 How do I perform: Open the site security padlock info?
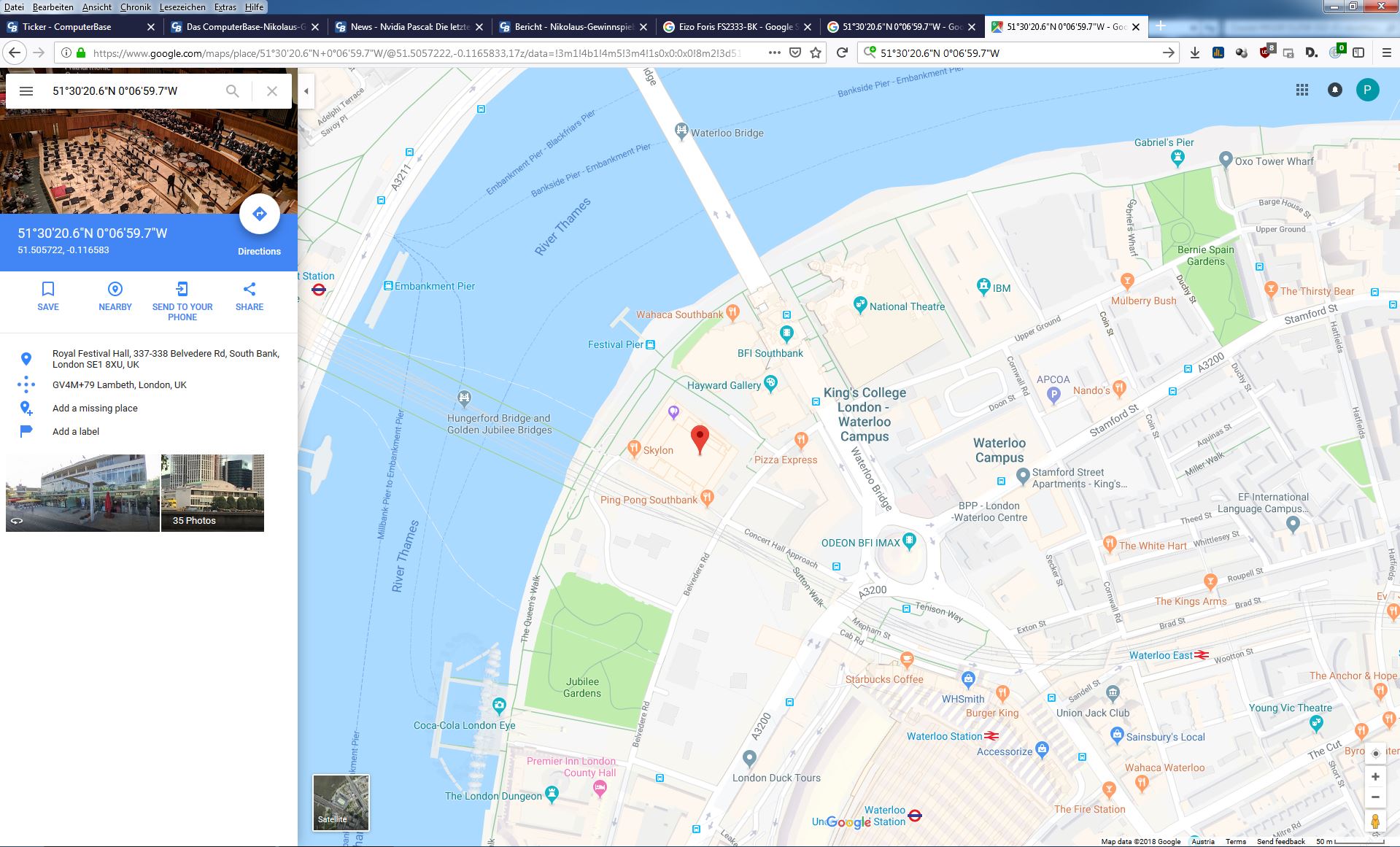(81, 53)
